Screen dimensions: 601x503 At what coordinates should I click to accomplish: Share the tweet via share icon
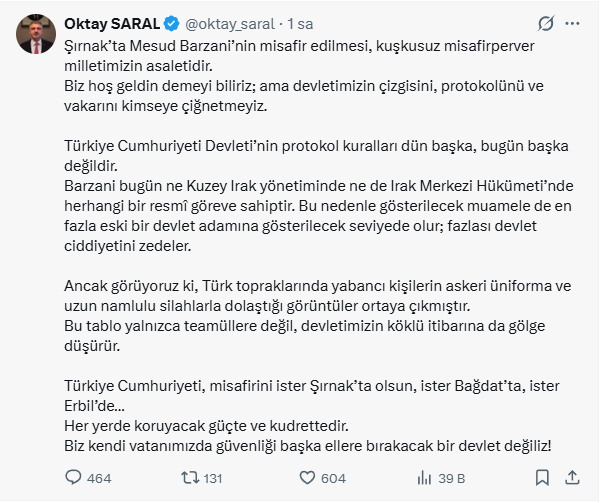(575, 478)
